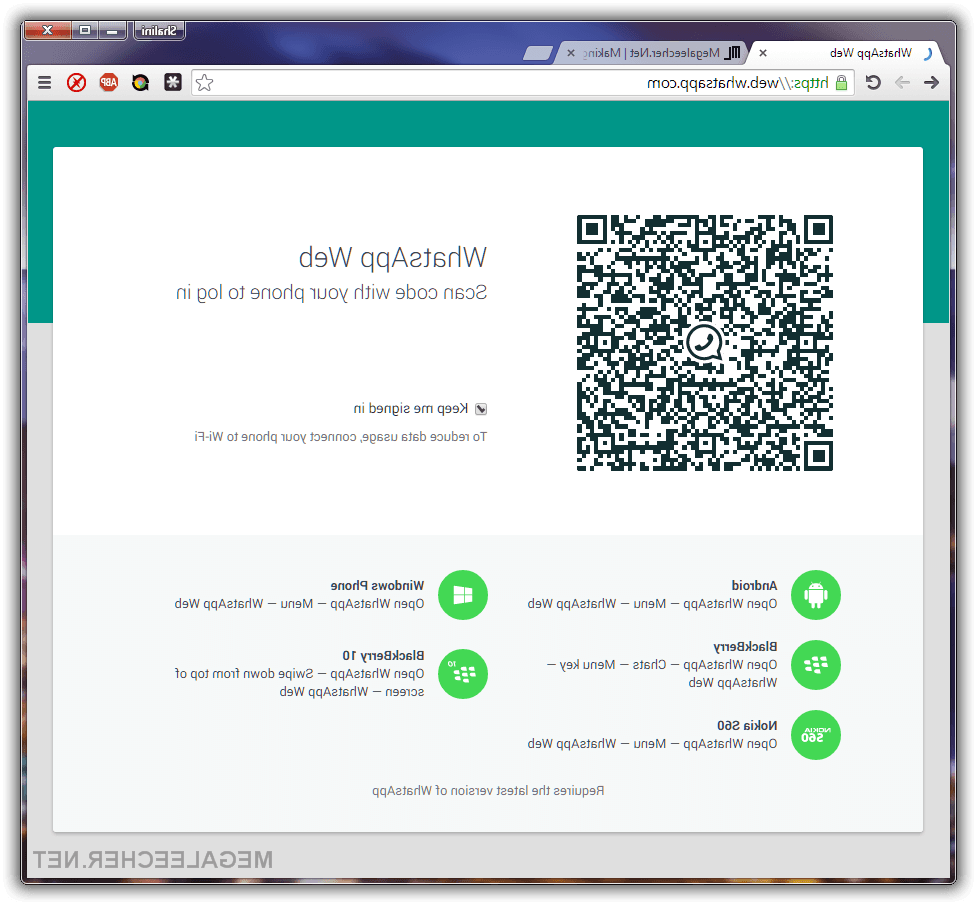Click the BlackBerry green circle icon
Viewport: 977px width, 905px height.
coord(816,665)
